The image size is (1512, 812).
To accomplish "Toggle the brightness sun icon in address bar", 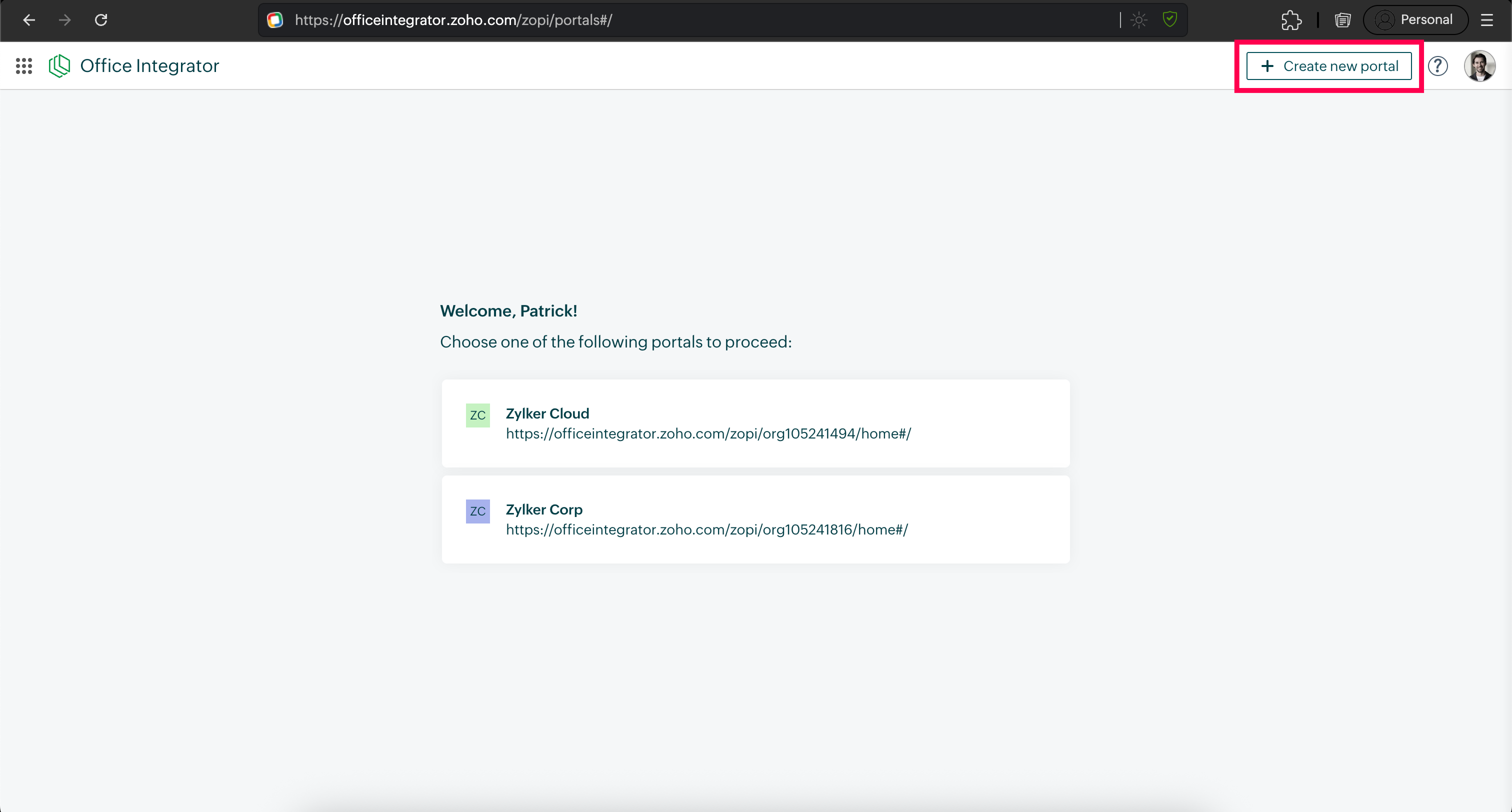I will pos(1138,20).
